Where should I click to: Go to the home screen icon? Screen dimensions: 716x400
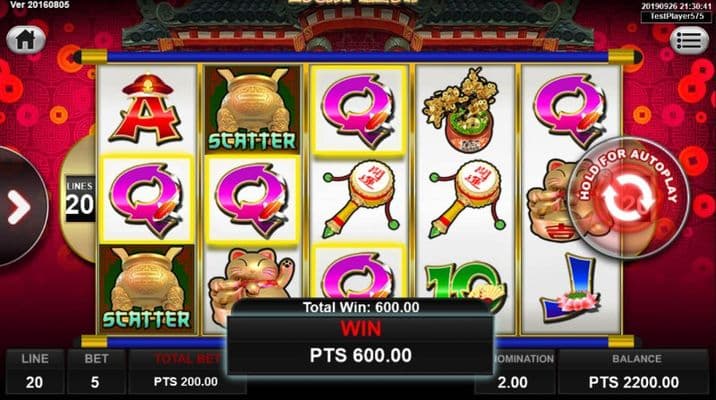(x=26, y=40)
